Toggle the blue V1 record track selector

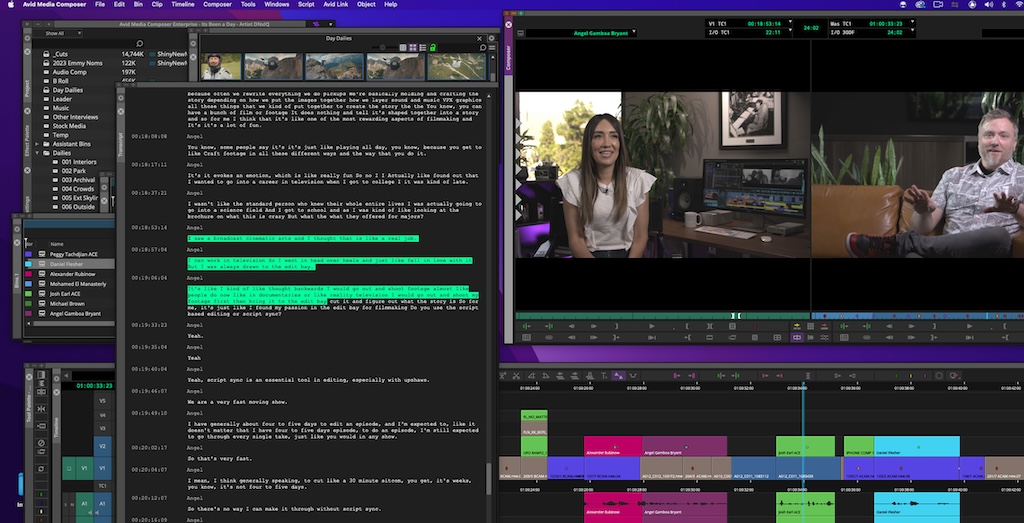pos(103,468)
